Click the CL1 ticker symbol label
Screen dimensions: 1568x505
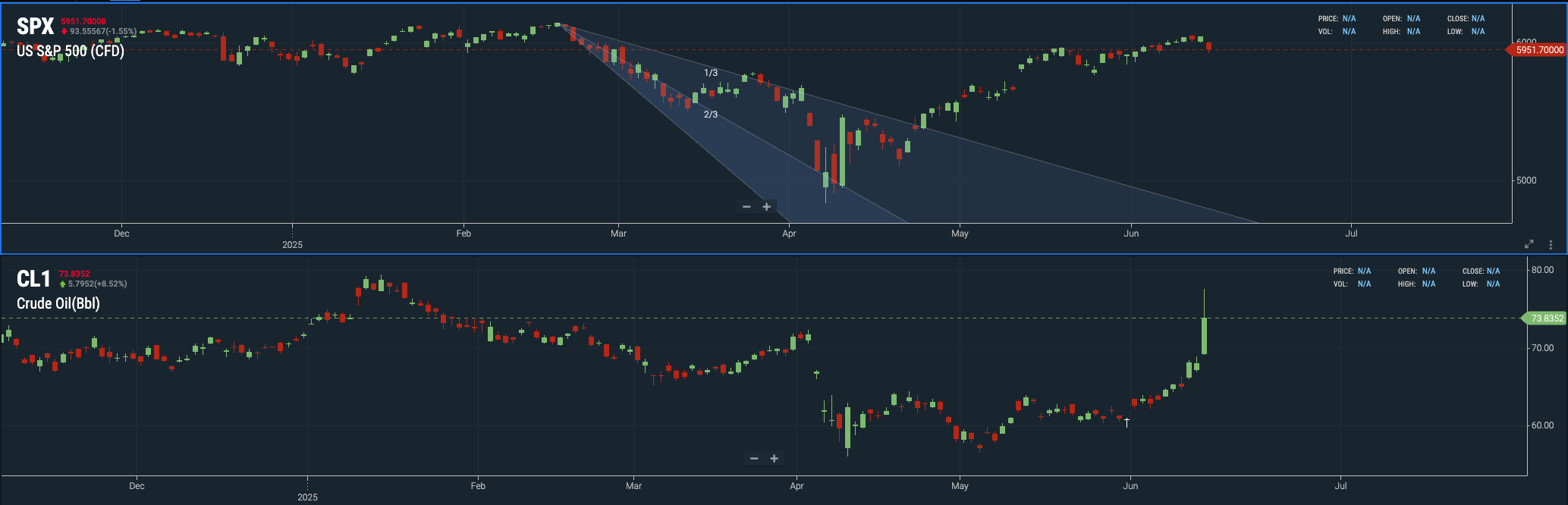pyautogui.click(x=33, y=279)
